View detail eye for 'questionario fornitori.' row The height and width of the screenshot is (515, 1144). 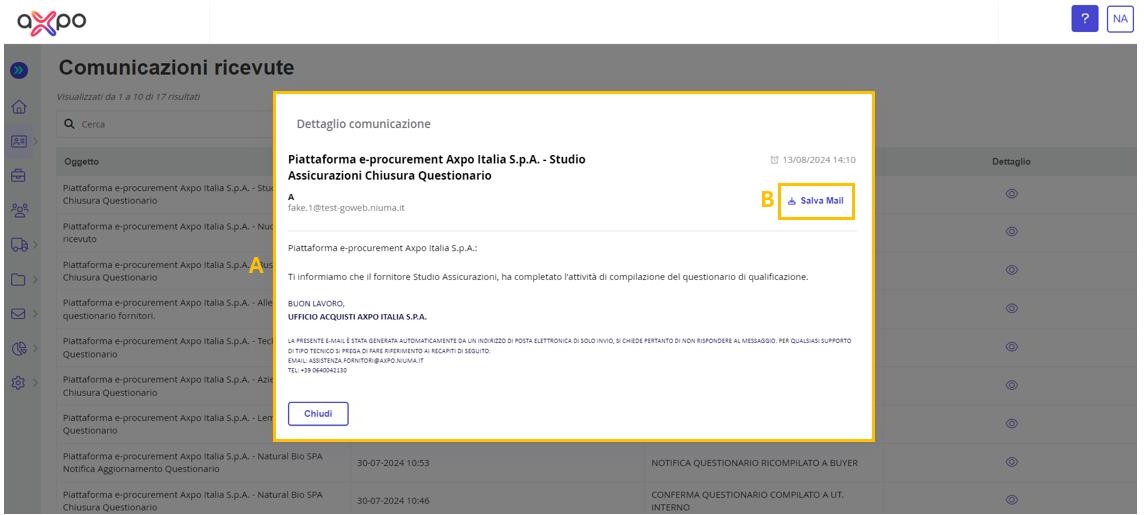tap(1011, 308)
